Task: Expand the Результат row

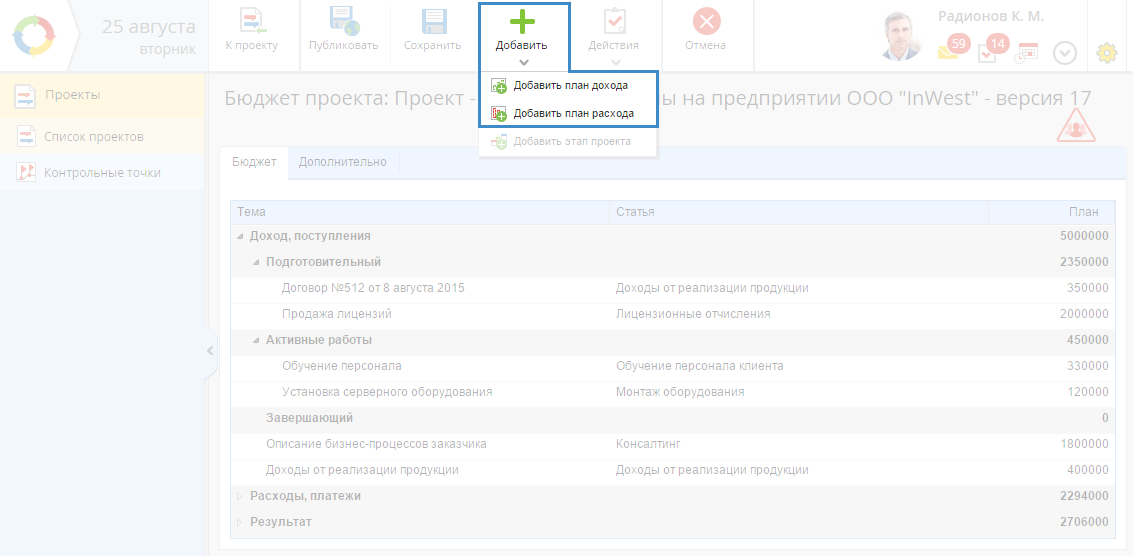Action: coord(240,522)
